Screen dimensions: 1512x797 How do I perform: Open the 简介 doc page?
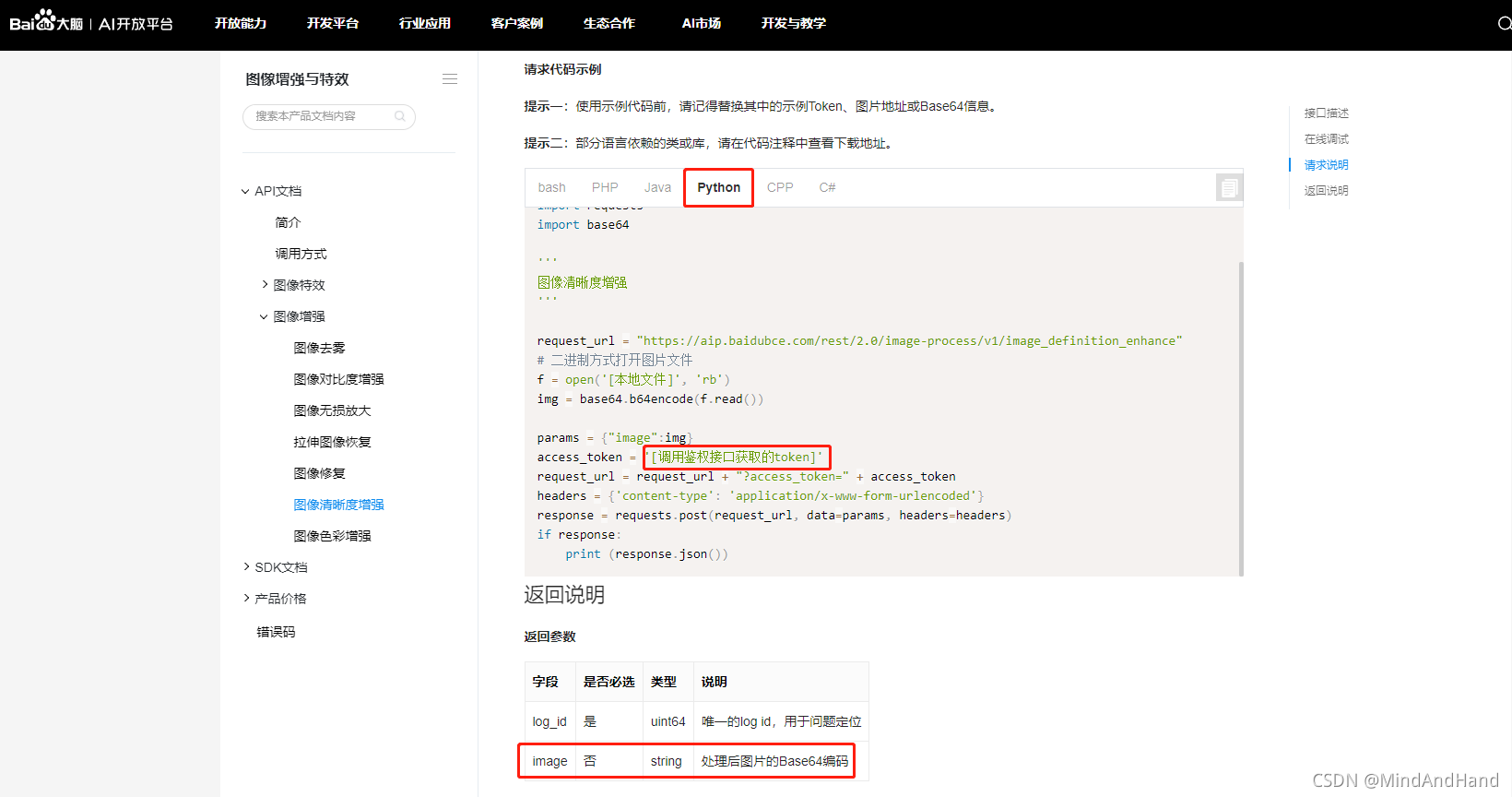288,222
